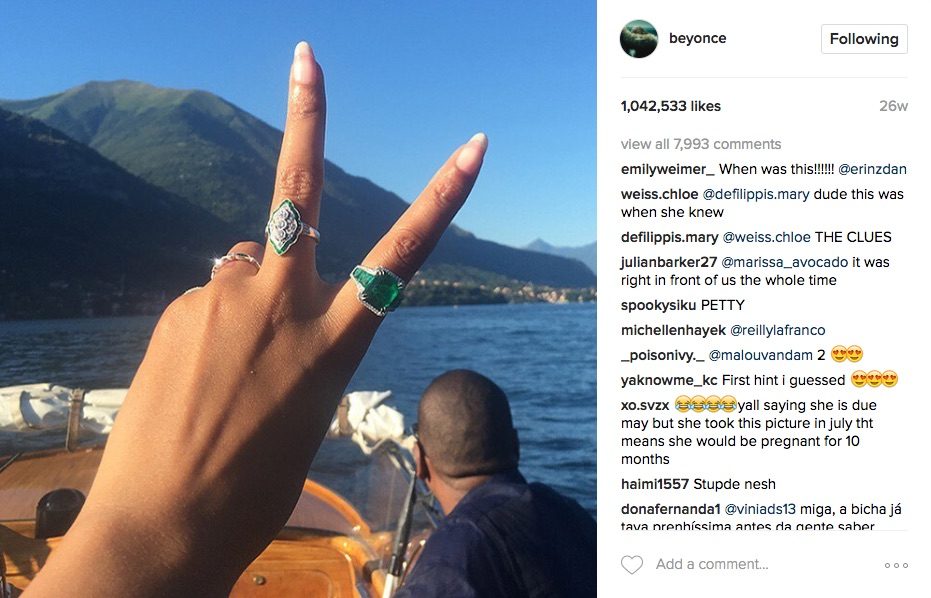The width and height of the screenshot is (931, 598).
Task: Open weiss.chloe commenter profile
Action: tap(659, 194)
